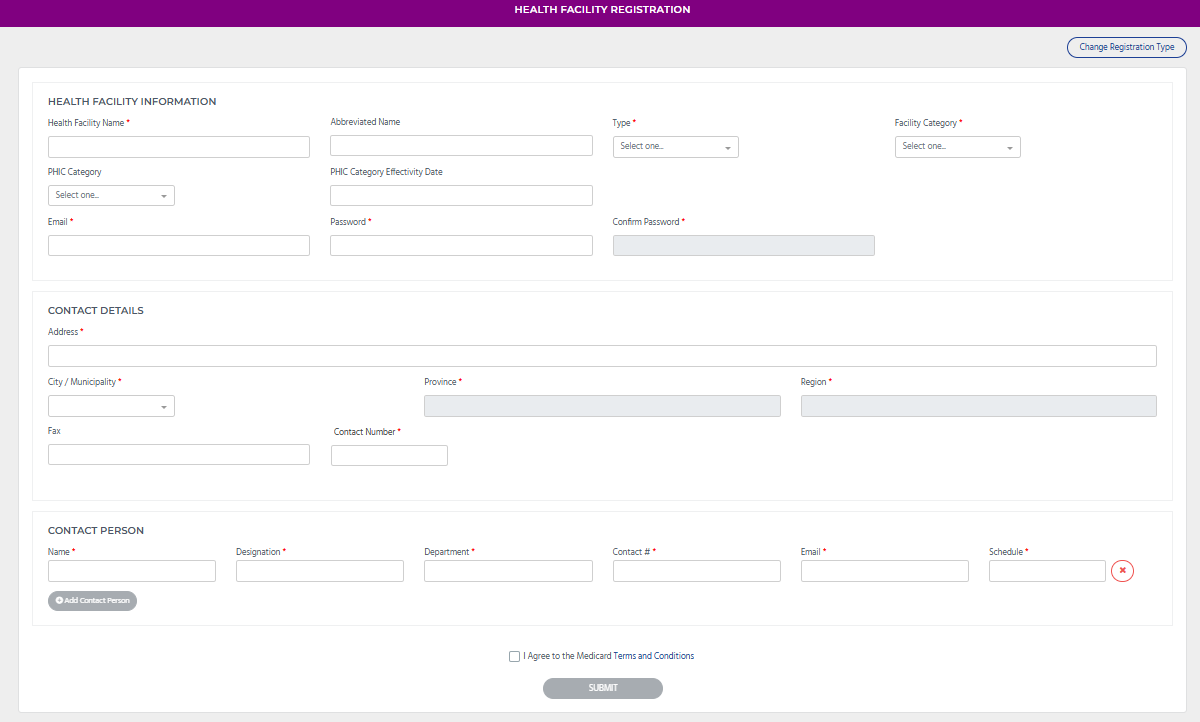Click the contact person Name field

point(132,571)
